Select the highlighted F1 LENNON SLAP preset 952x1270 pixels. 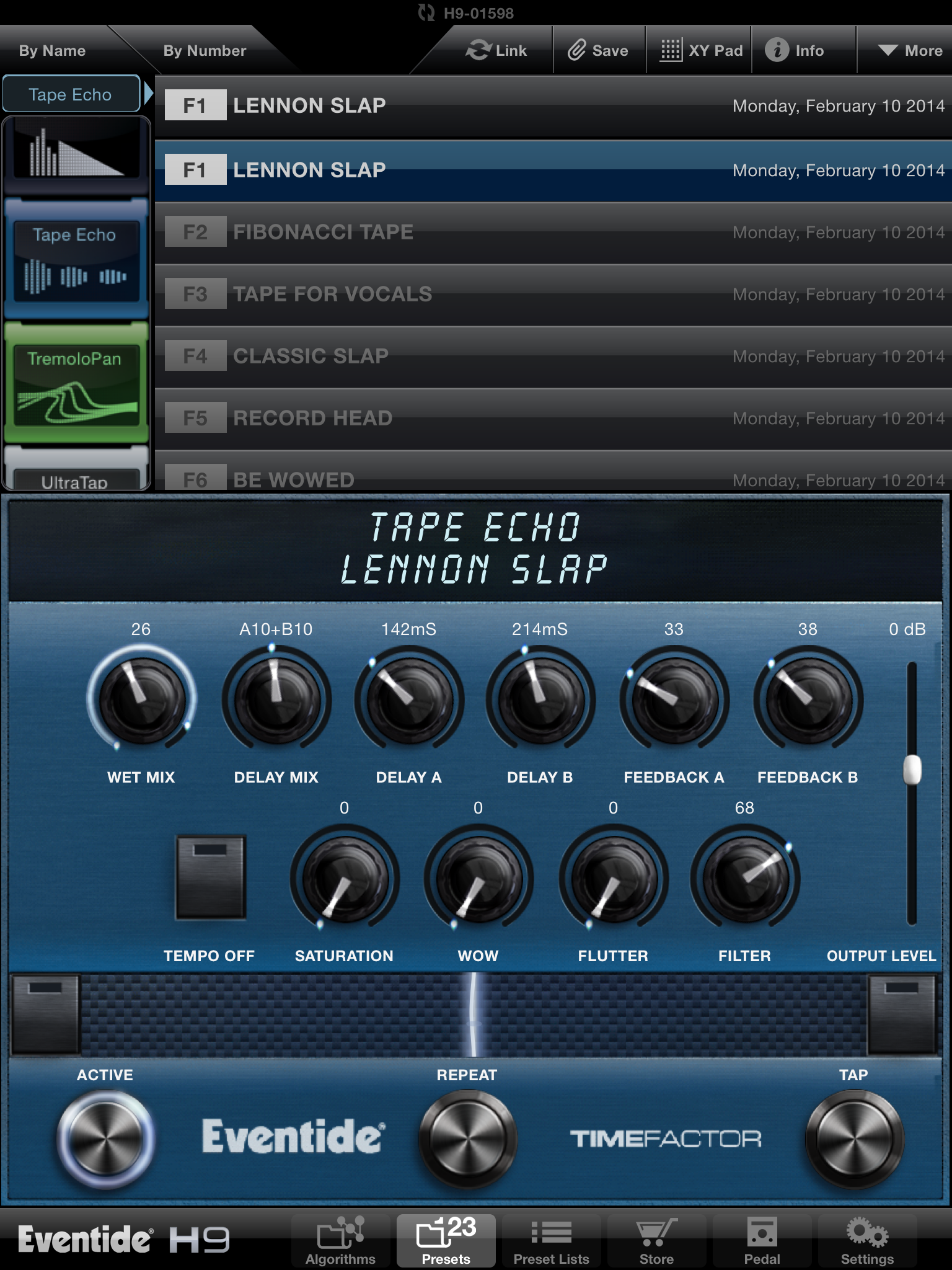[553, 171]
